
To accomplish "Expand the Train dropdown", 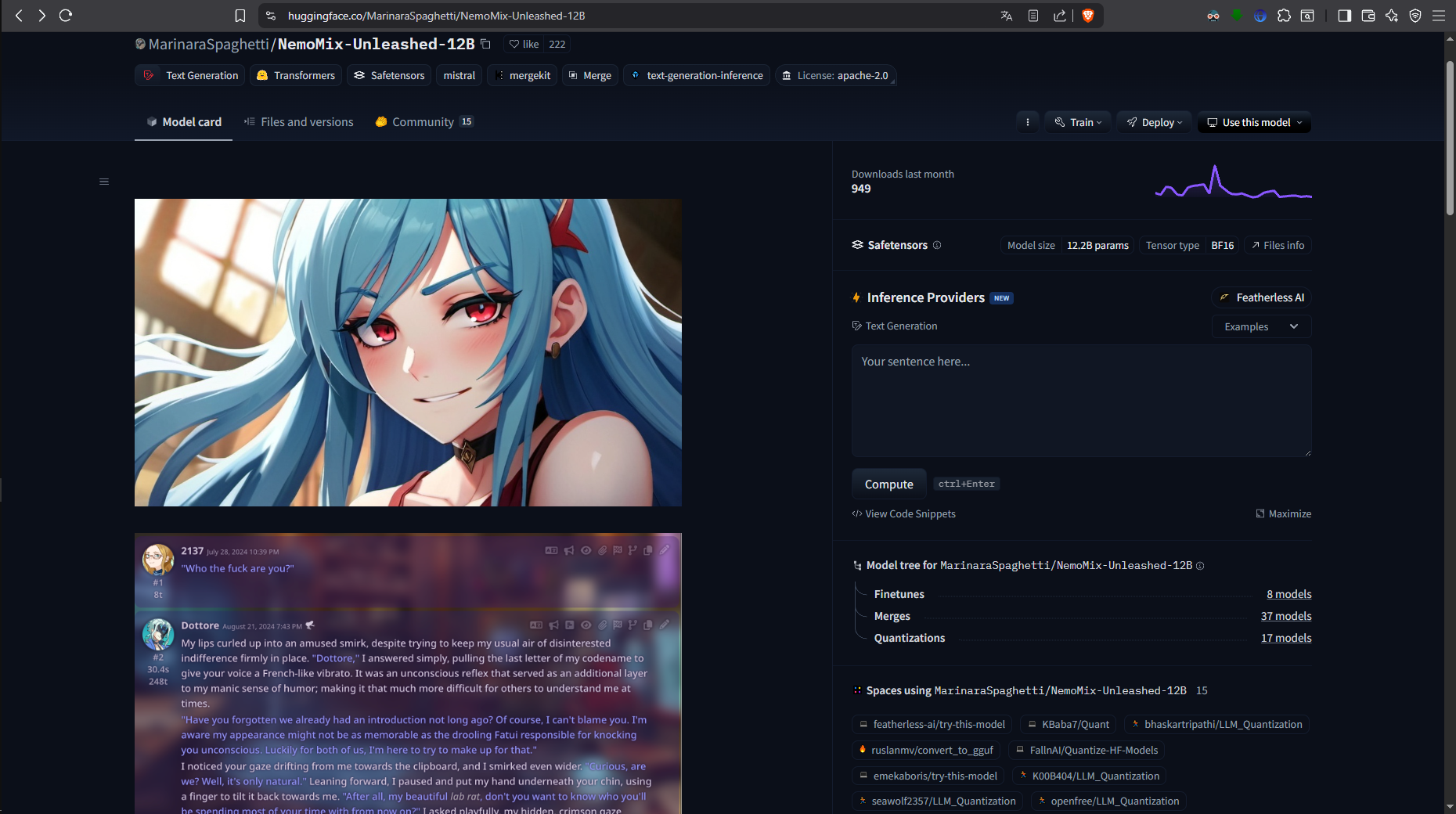I will (1078, 122).
